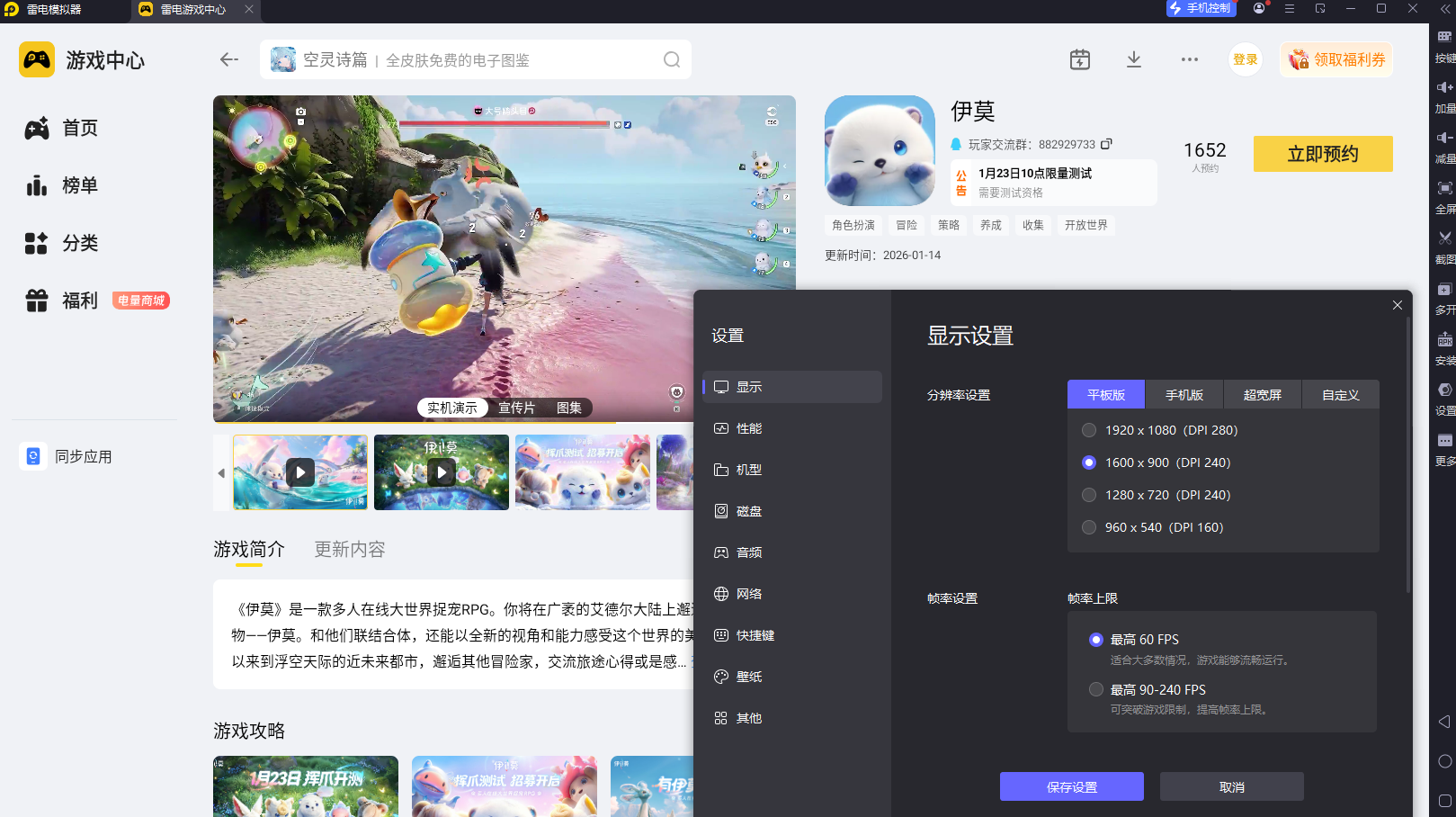
Task: Open the reservation calendar icon
Action: 1080,59
